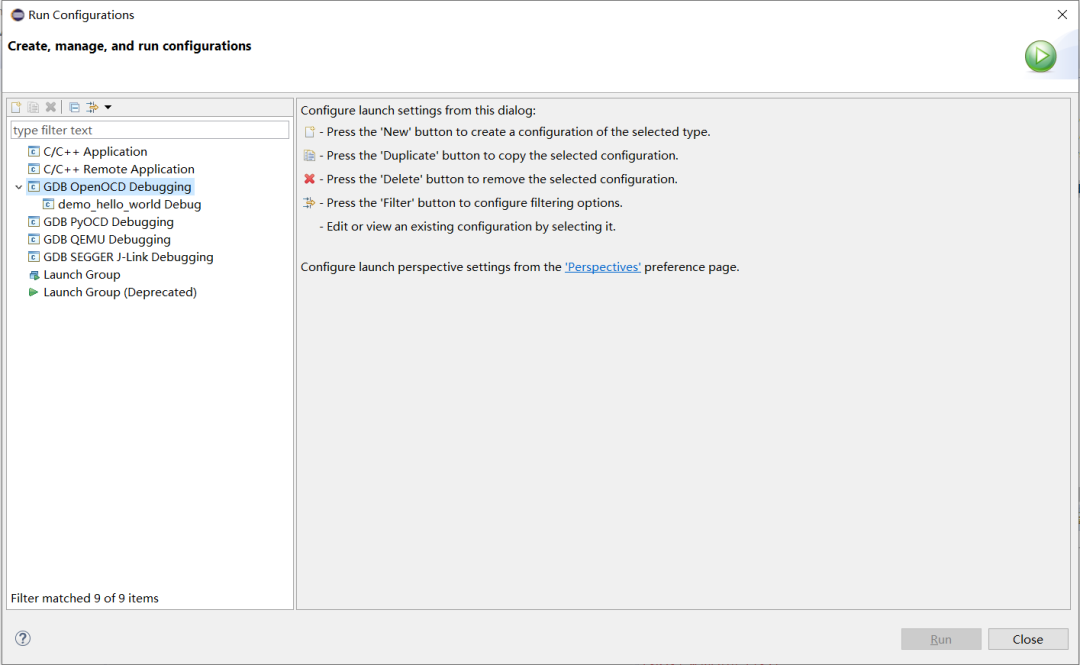Select the Launch Group item

pos(81,275)
